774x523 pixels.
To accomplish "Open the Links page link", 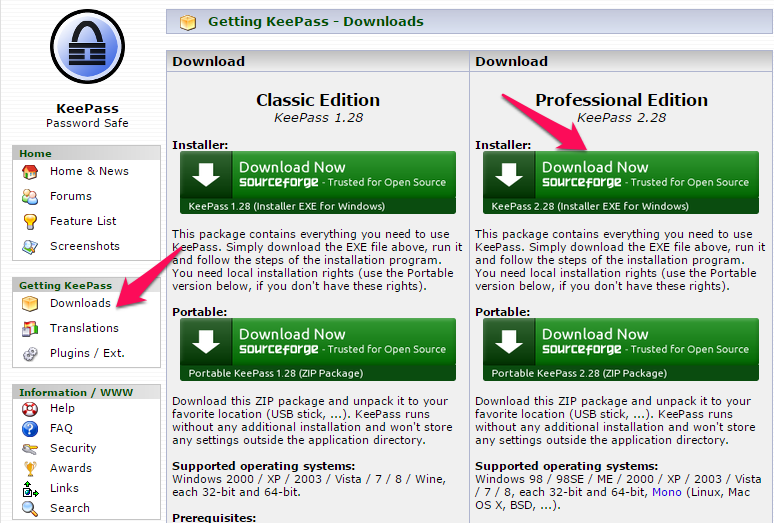I will coord(64,488).
